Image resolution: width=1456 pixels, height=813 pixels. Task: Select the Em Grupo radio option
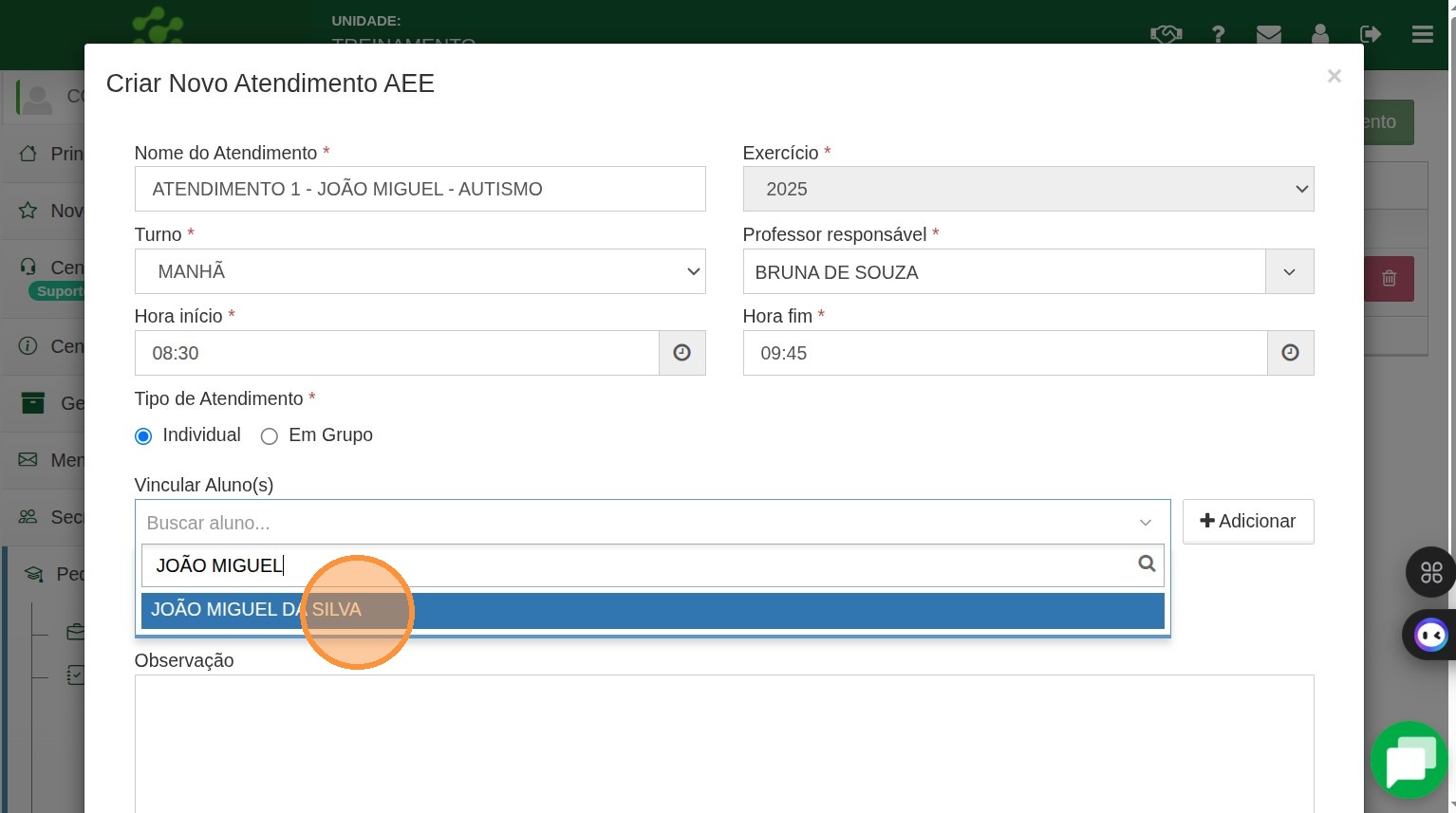coord(270,436)
